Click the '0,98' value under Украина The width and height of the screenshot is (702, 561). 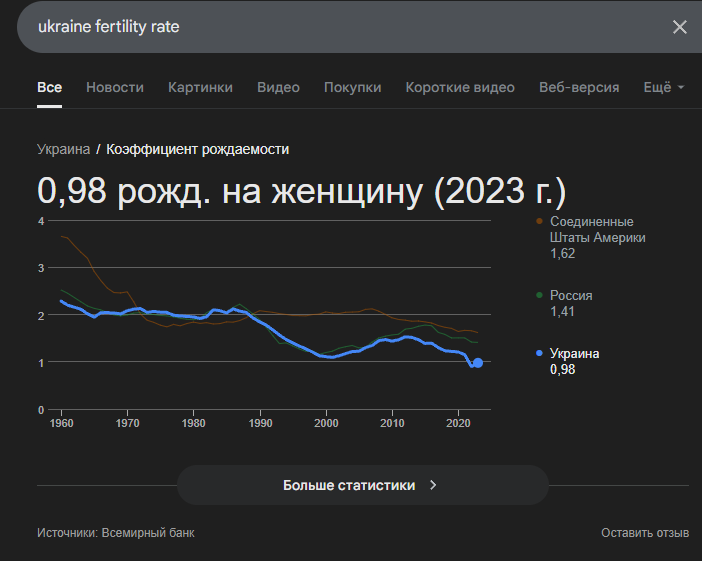click(562, 369)
